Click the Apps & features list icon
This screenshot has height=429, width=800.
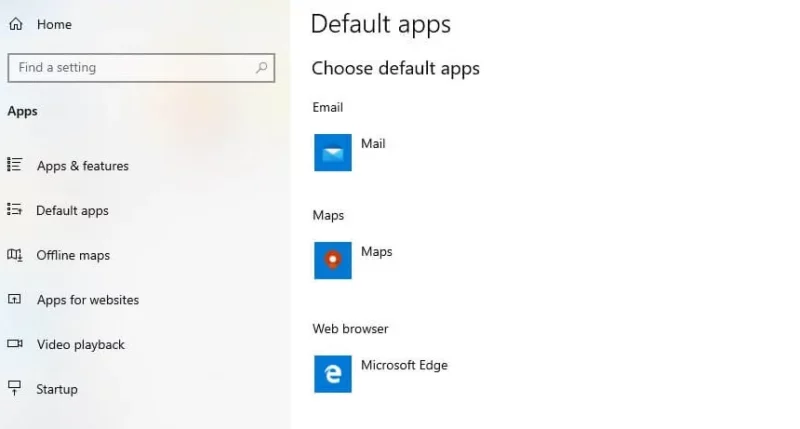14,165
